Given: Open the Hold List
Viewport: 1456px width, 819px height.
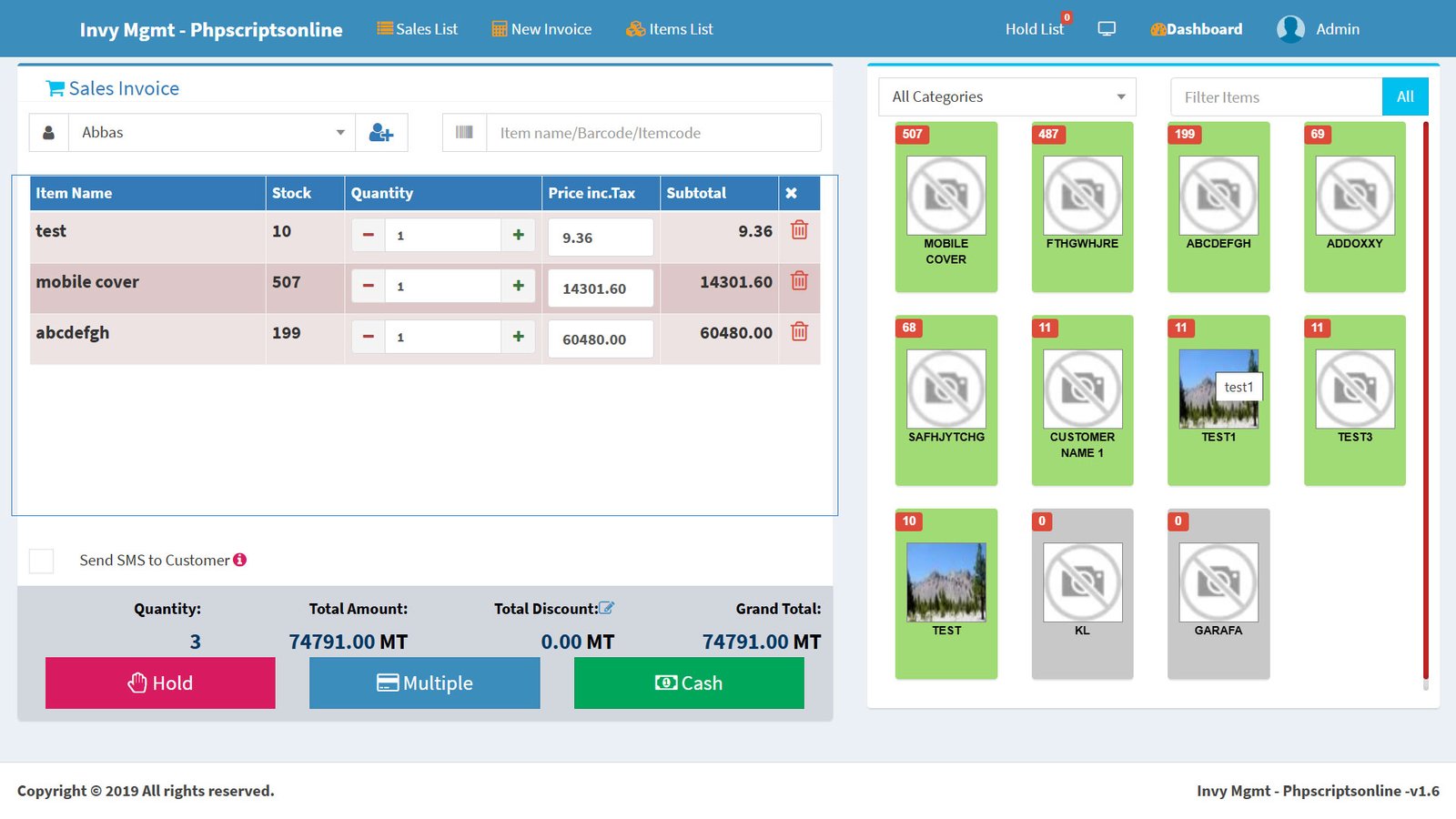Looking at the screenshot, I should [1035, 29].
